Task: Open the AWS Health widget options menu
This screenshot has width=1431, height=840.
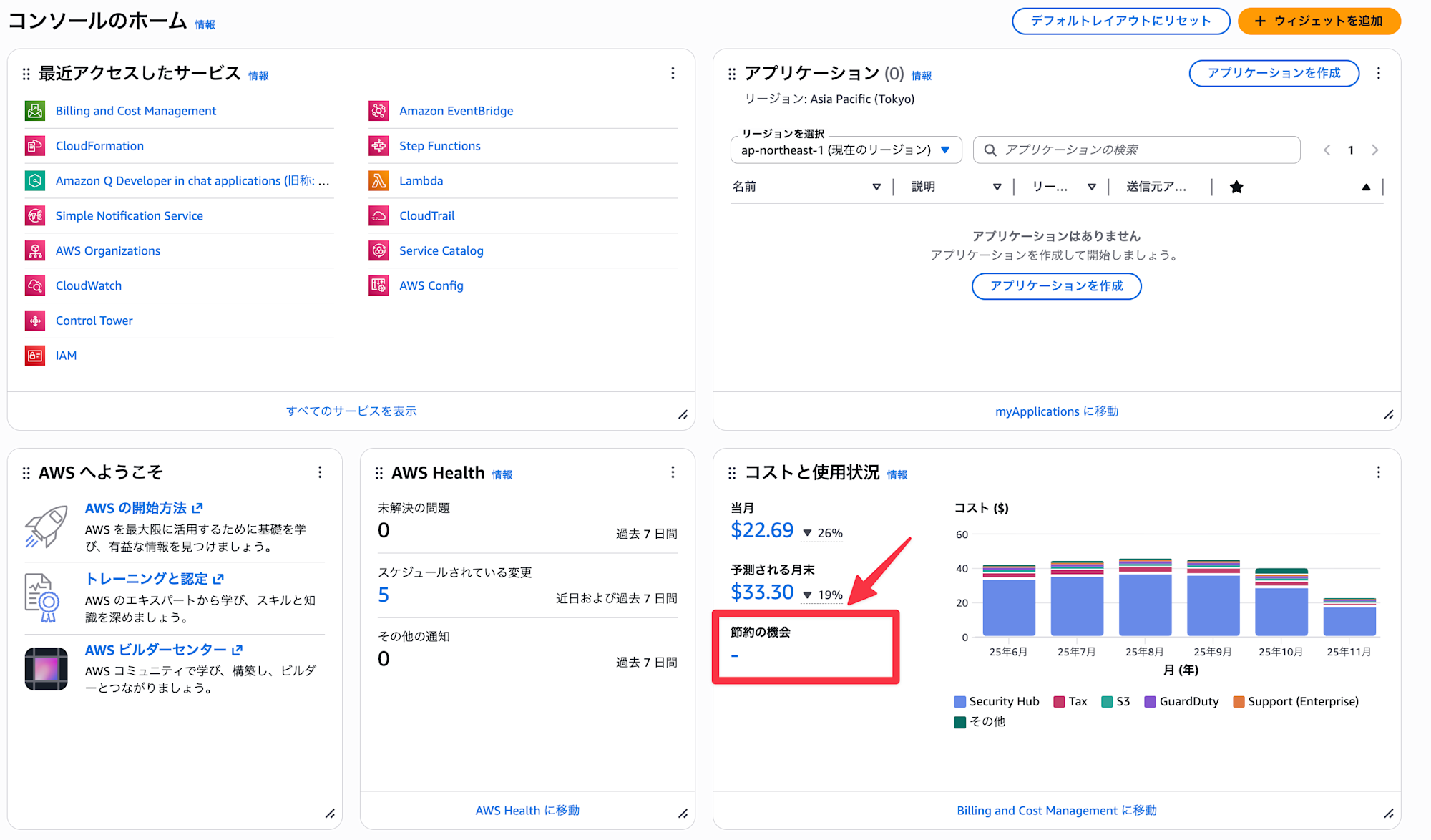Action: coord(673,472)
